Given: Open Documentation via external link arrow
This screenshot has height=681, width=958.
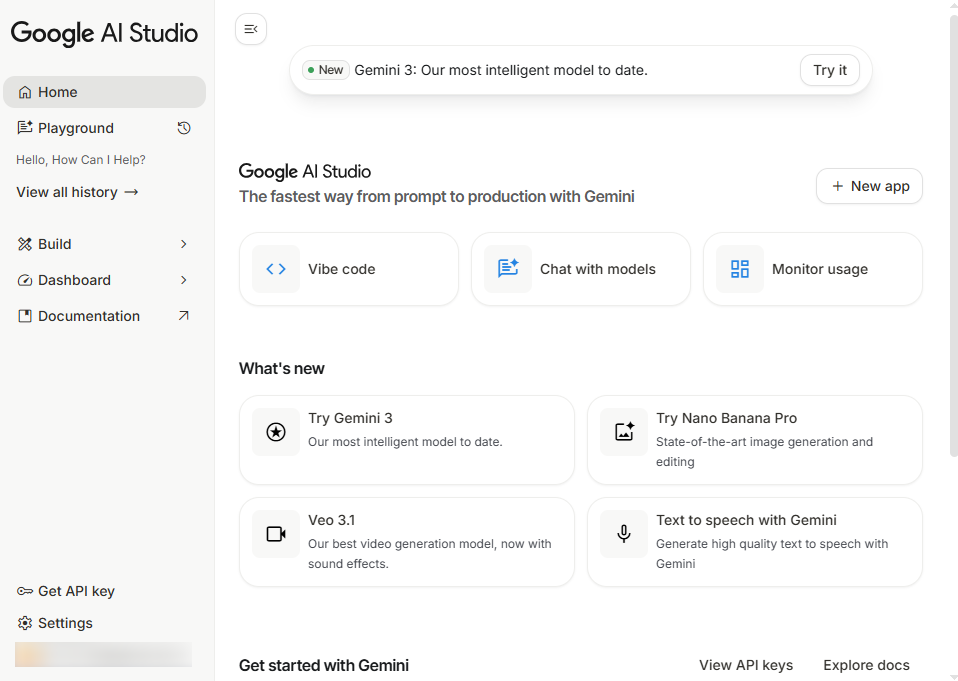Looking at the screenshot, I should 184,316.
